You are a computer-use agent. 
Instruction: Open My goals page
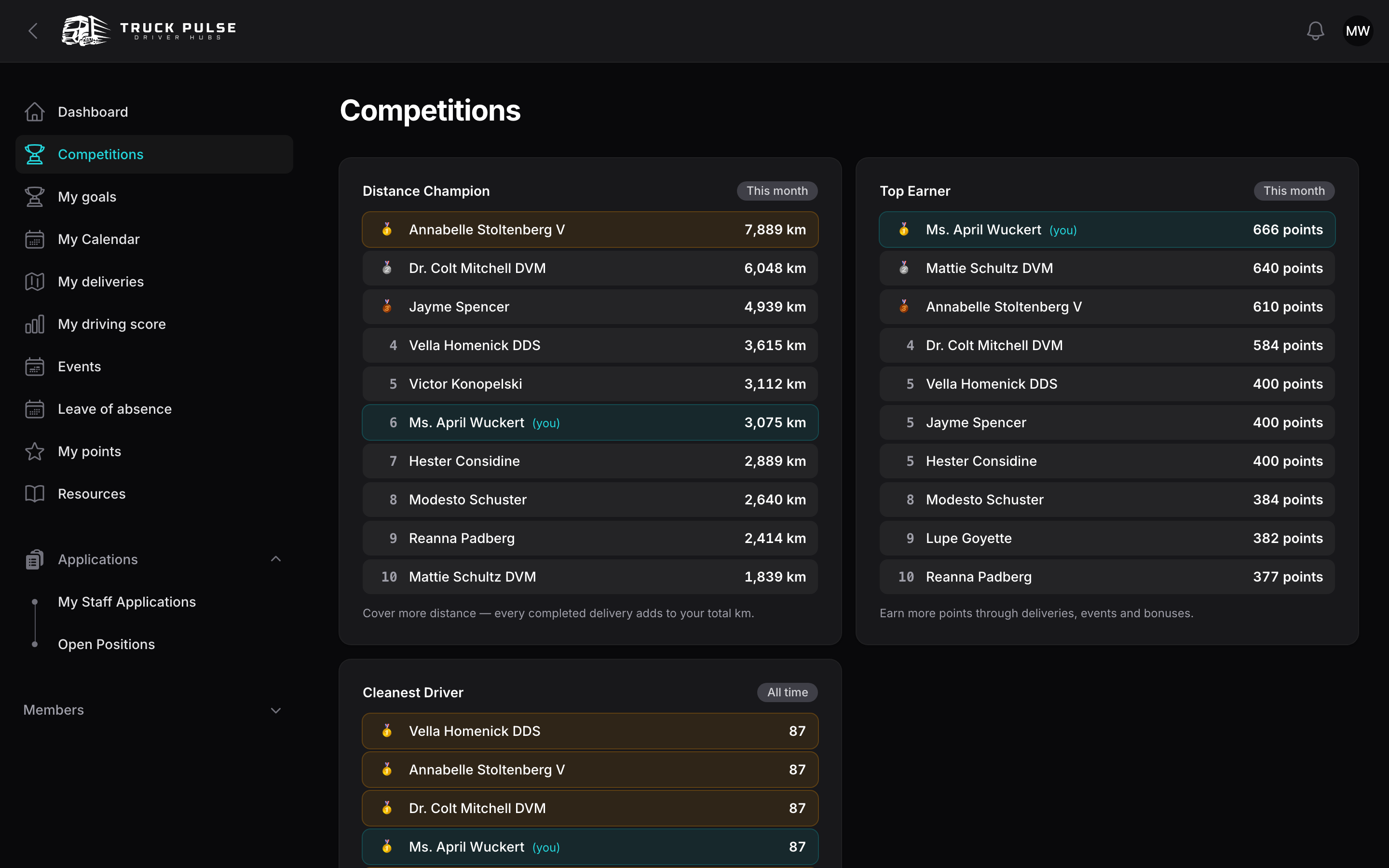(x=154, y=197)
